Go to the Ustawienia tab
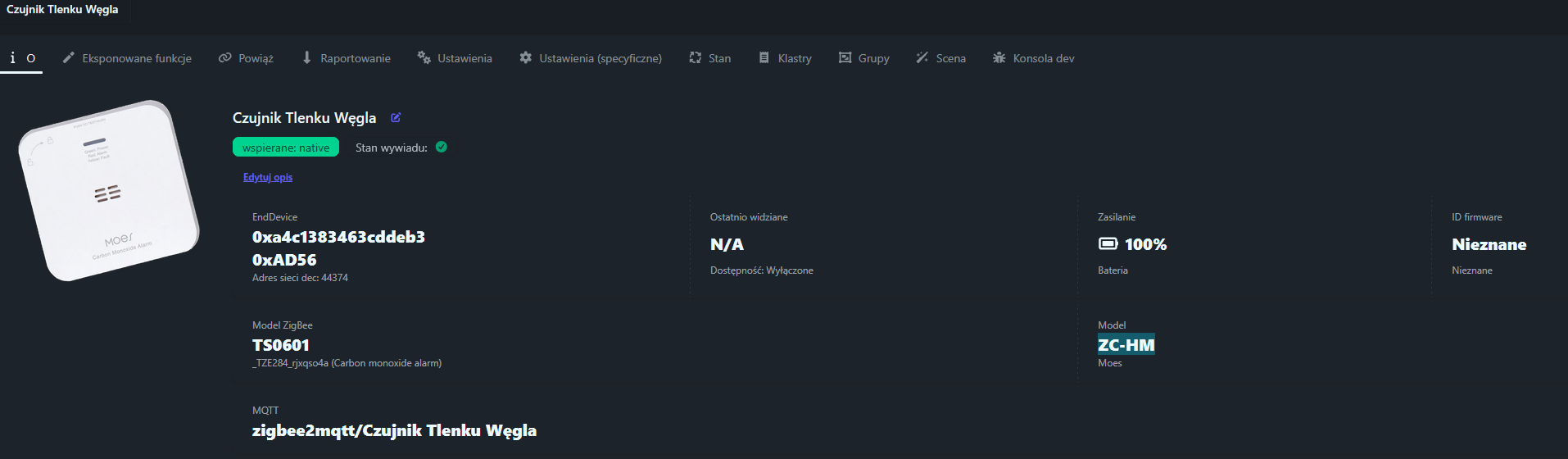 [x=455, y=58]
